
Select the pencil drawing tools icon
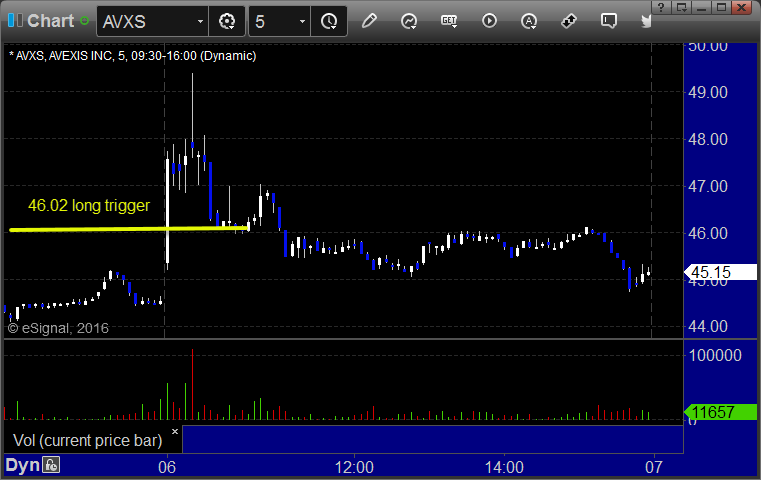pyautogui.click(x=369, y=21)
